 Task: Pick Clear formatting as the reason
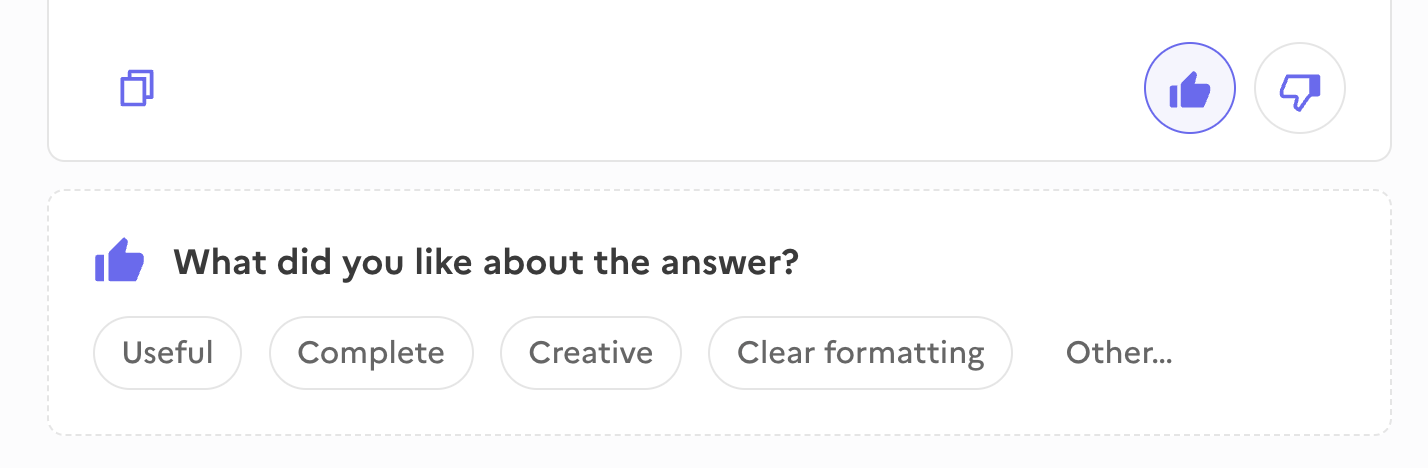[x=860, y=353]
